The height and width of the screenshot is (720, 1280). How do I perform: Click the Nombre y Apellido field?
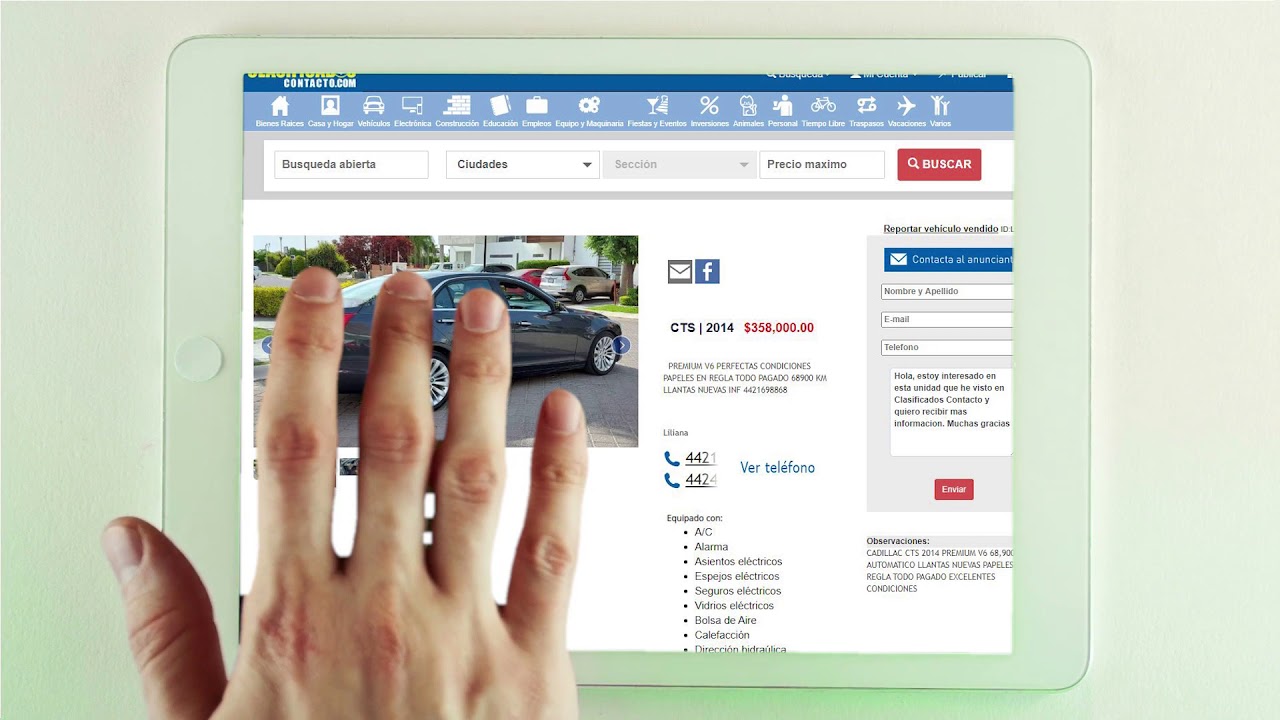[x=947, y=291]
